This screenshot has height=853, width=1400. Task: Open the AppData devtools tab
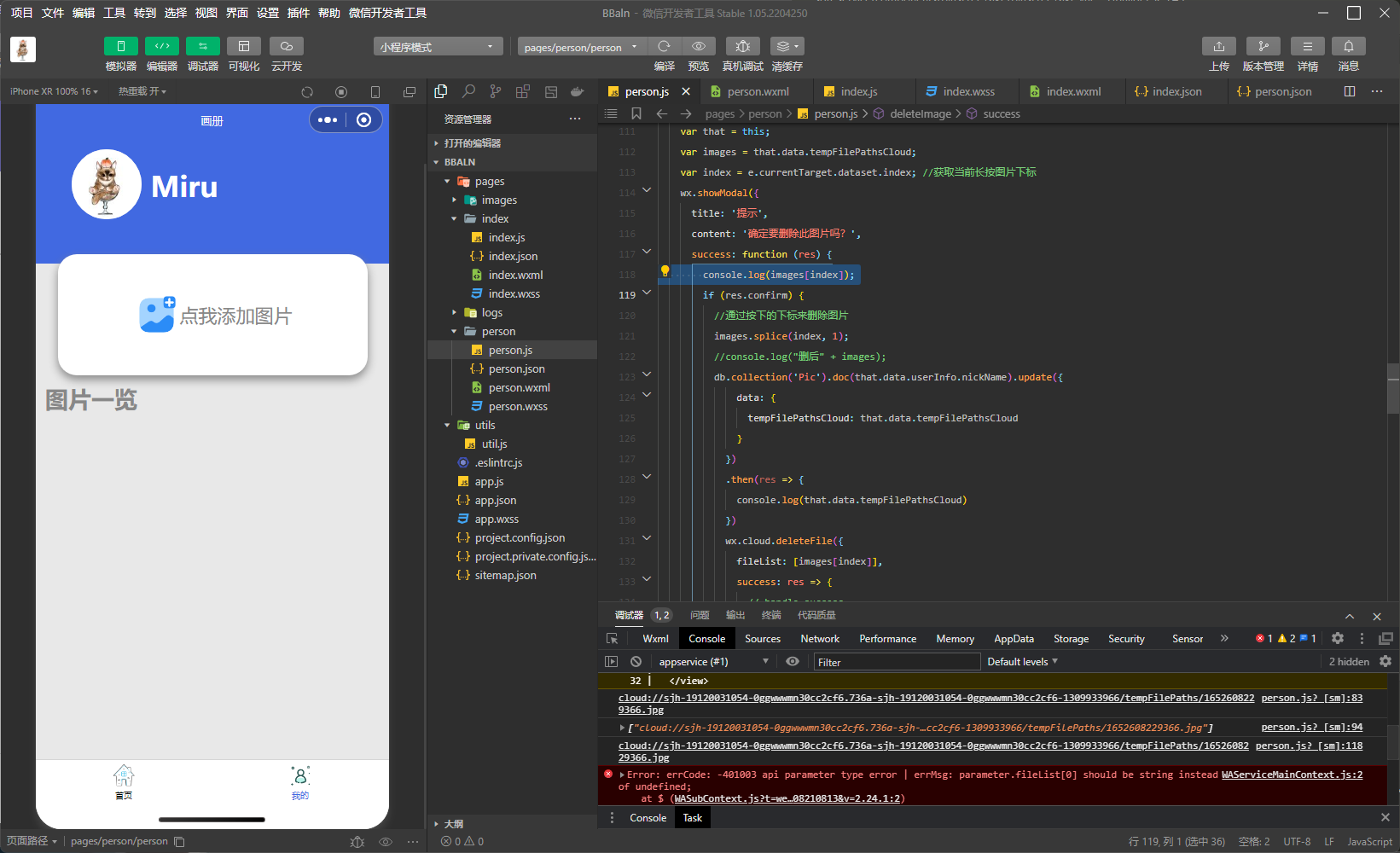1014,638
